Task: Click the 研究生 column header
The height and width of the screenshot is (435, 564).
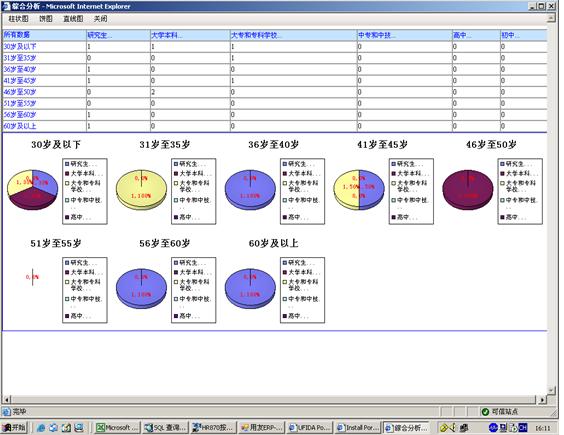Action: click(100, 35)
